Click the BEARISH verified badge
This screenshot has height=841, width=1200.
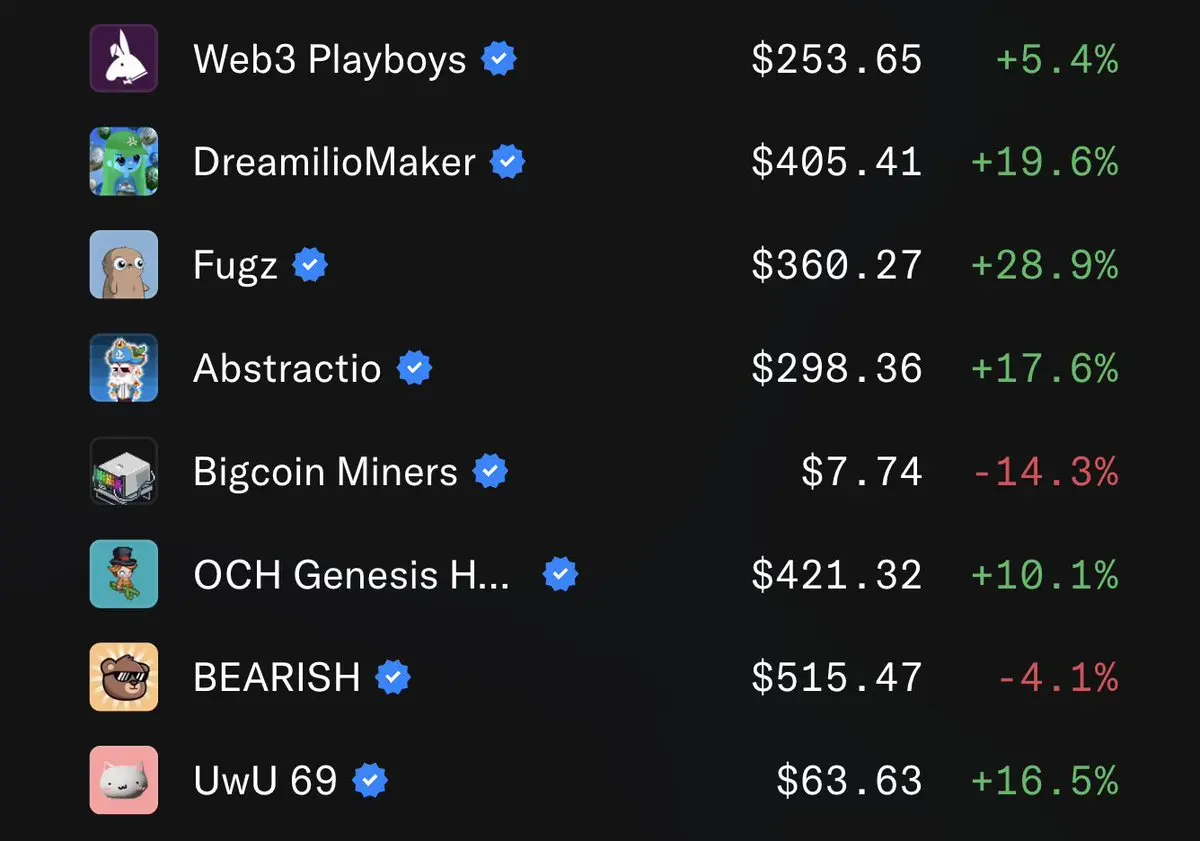(x=393, y=678)
